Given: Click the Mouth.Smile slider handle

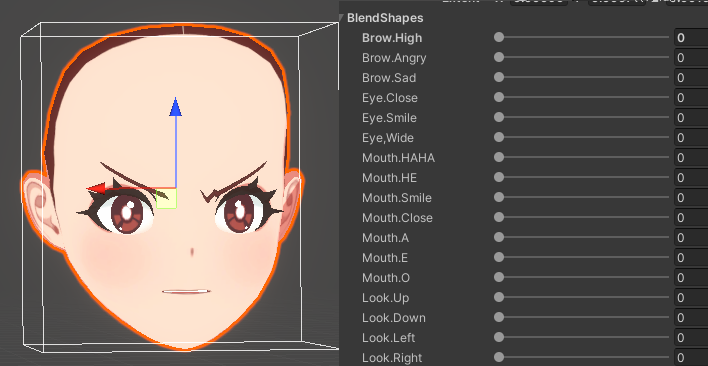Looking at the screenshot, I should [x=499, y=197].
